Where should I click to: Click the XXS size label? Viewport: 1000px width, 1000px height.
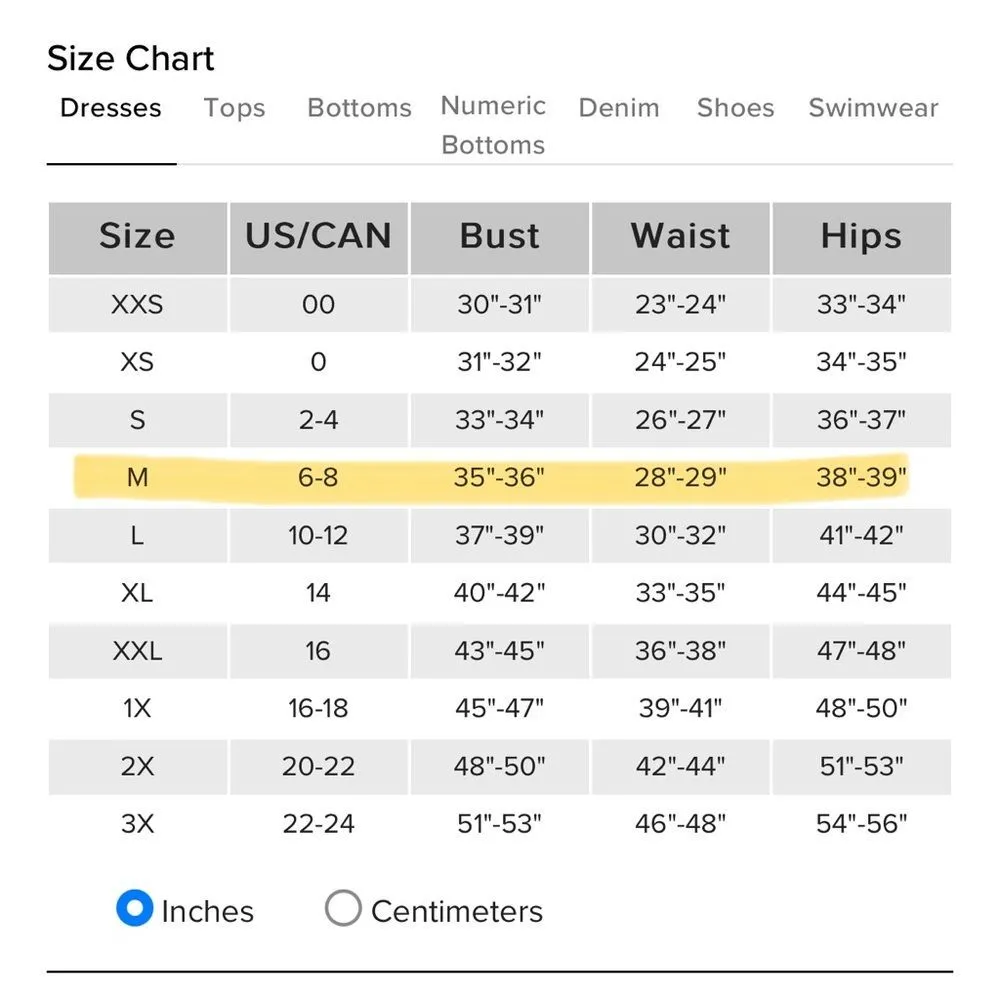(137, 304)
